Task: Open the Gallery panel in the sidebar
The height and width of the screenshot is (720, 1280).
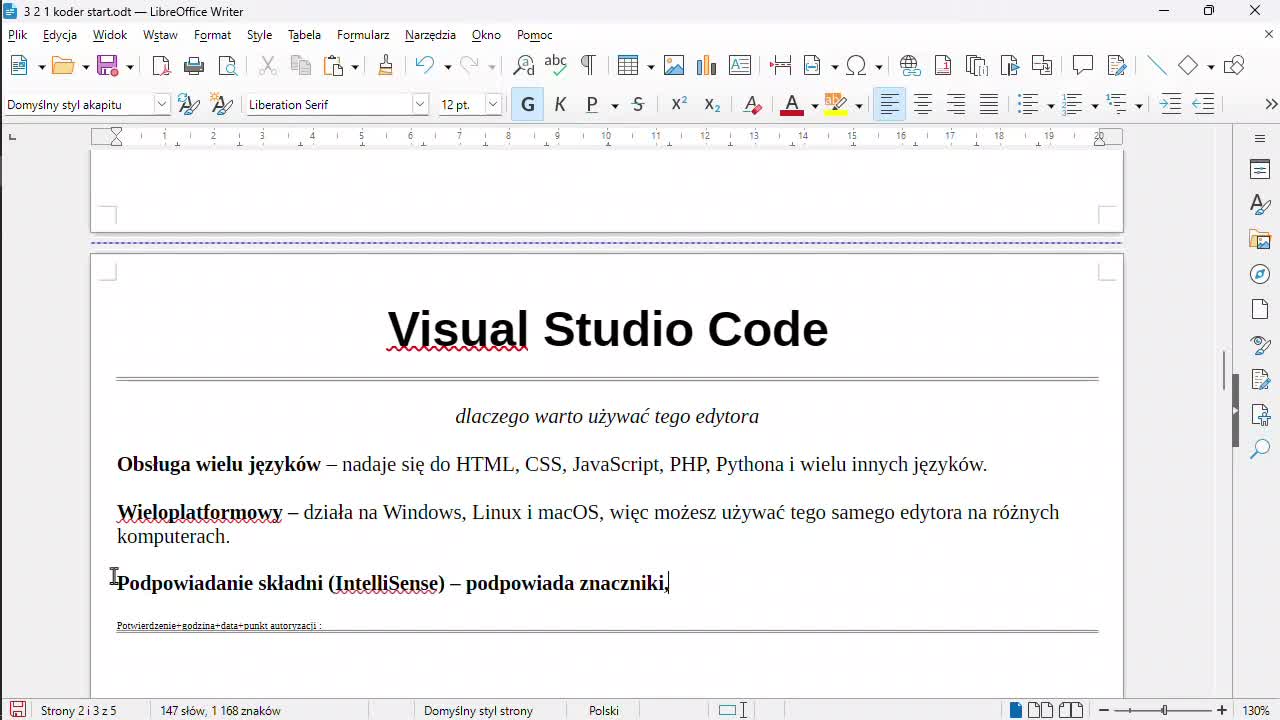Action: point(1260,240)
